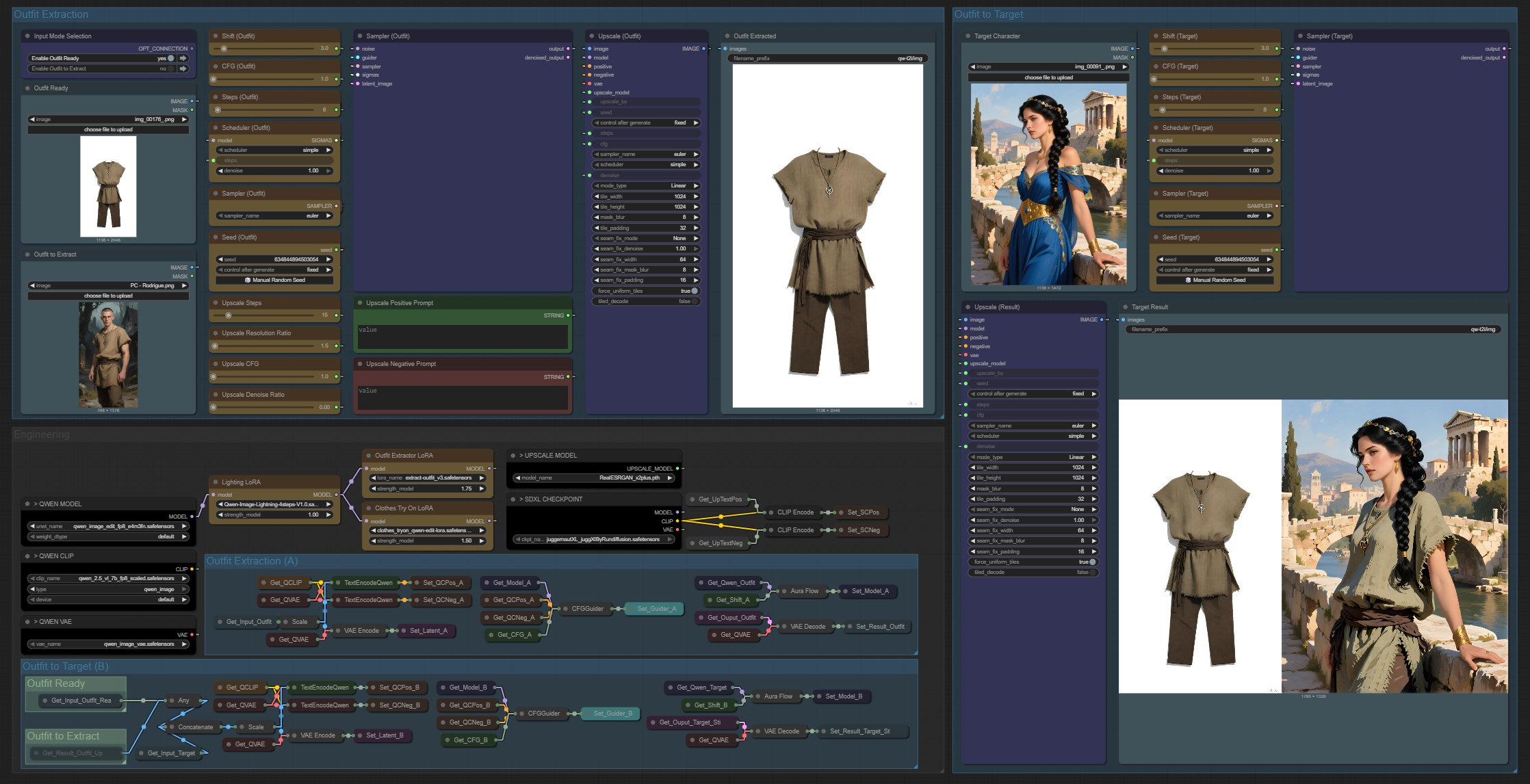Open sampler_name dropdown in Sampler (Target)
Image resolution: width=1530 pixels, height=784 pixels.
tap(1215, 215)
